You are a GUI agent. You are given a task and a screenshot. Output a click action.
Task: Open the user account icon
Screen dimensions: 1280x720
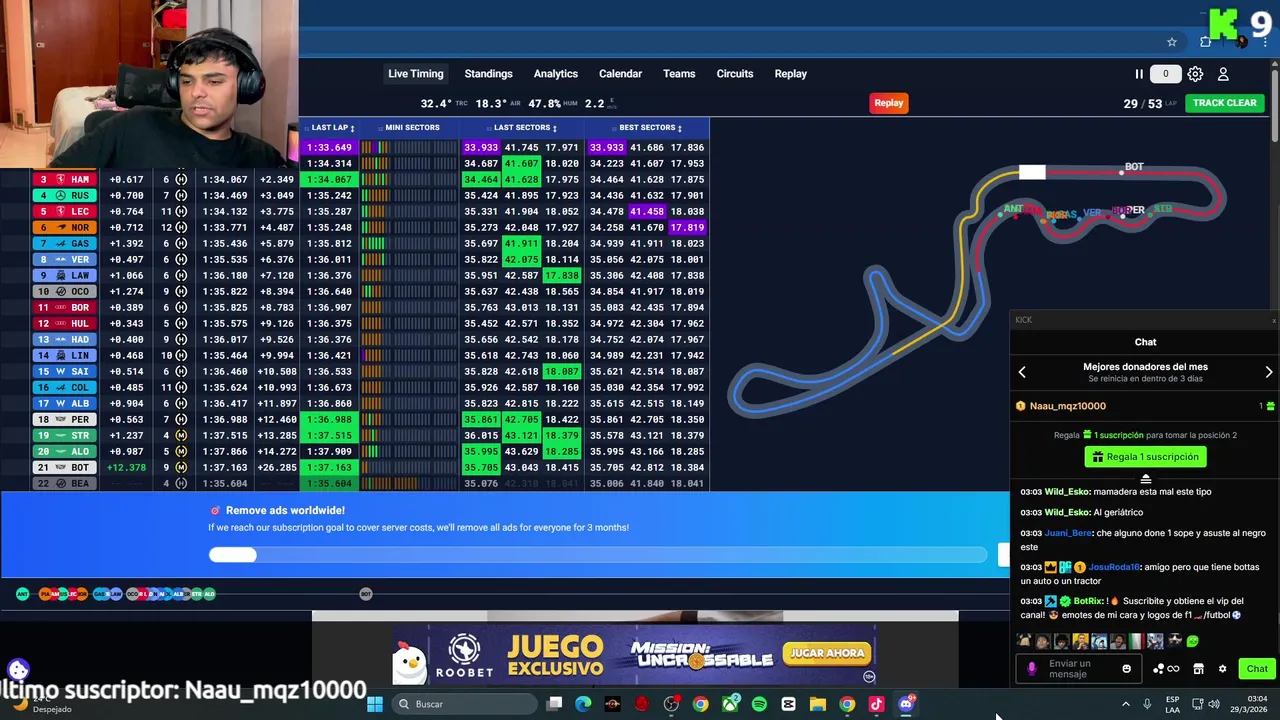point(1223,74)
